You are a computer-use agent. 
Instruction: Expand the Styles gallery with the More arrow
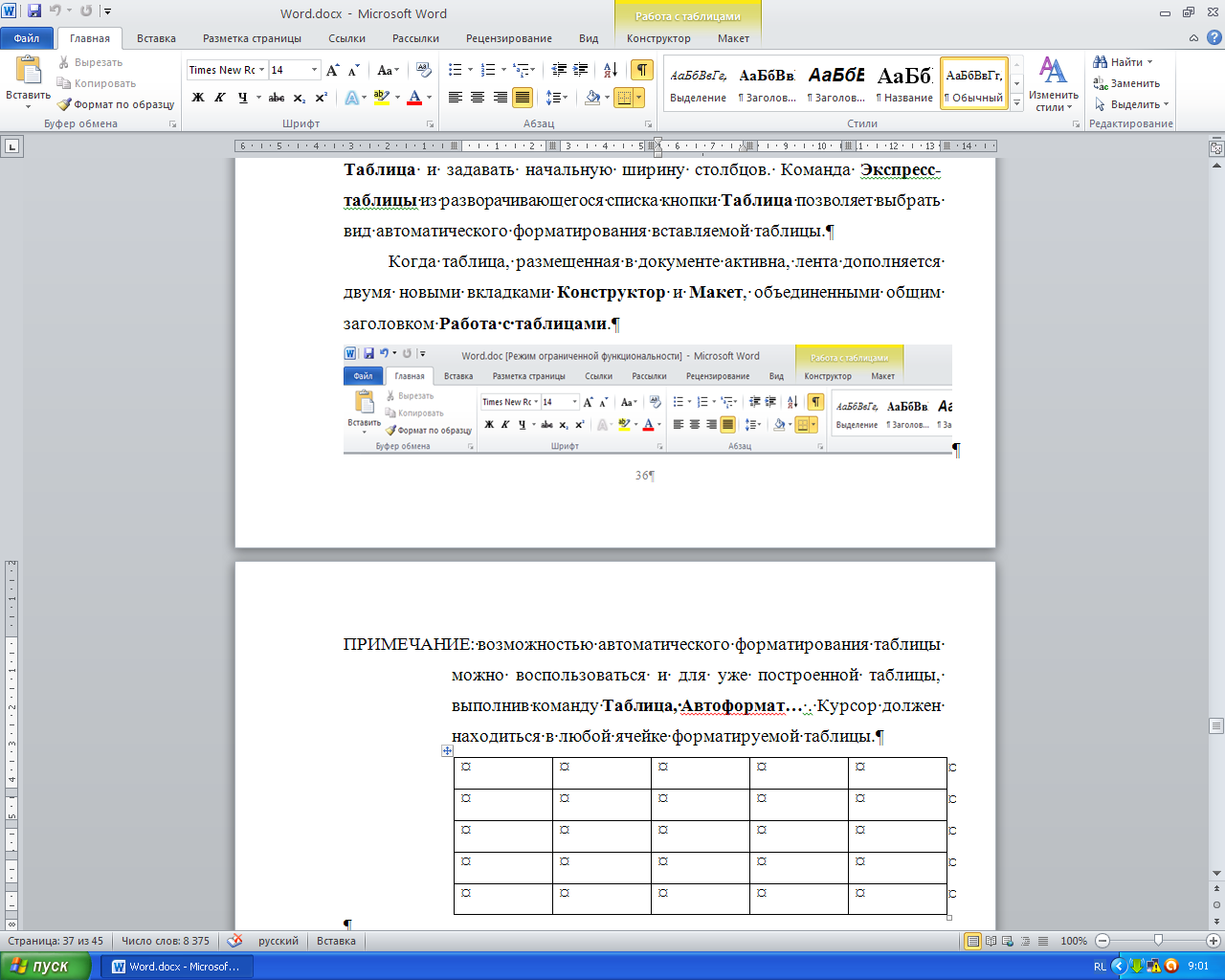pyautogui.click(x=1016, y=104)
